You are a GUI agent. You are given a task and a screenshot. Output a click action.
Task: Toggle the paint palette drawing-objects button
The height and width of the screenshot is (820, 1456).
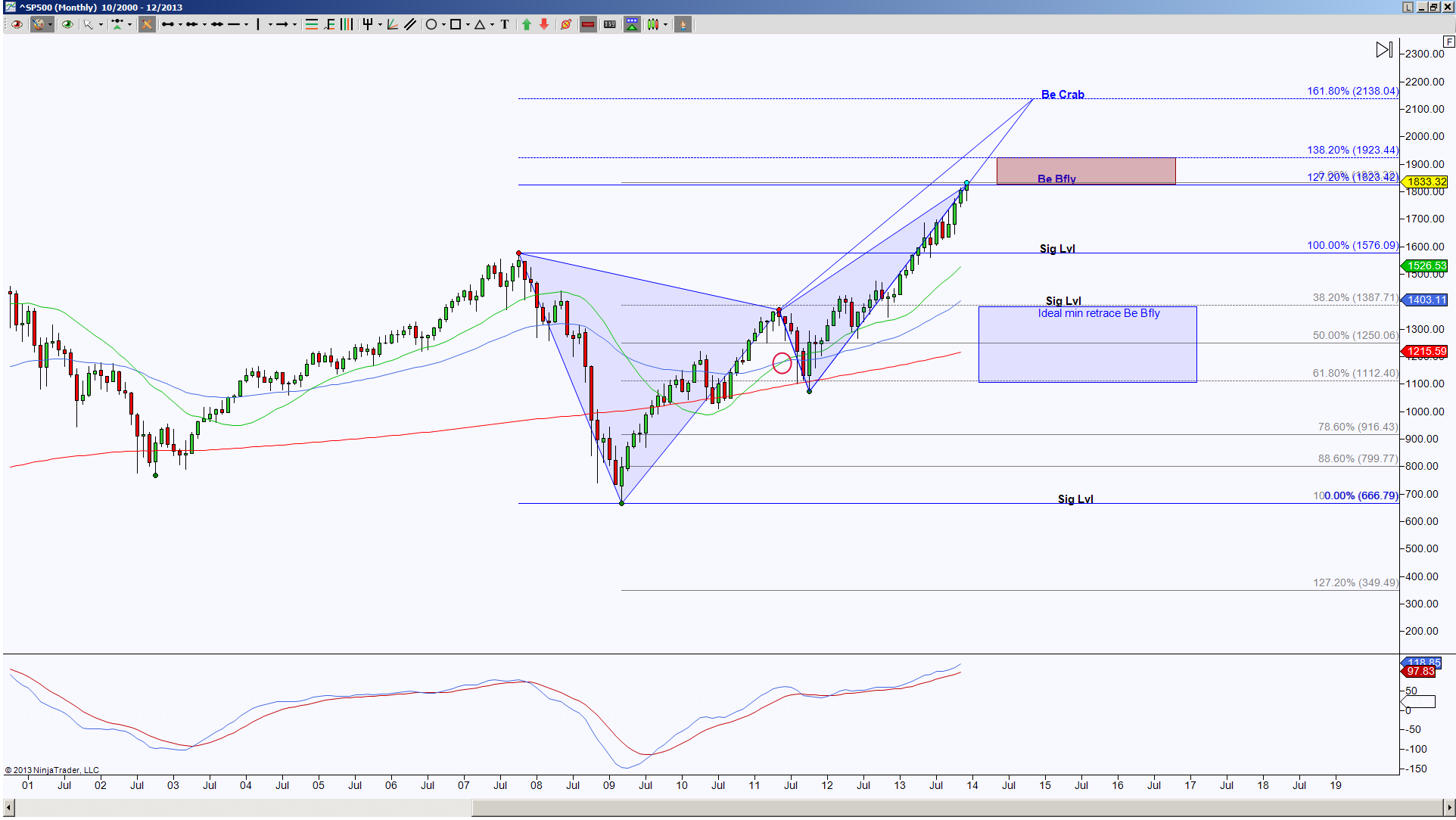pos(39,24)
